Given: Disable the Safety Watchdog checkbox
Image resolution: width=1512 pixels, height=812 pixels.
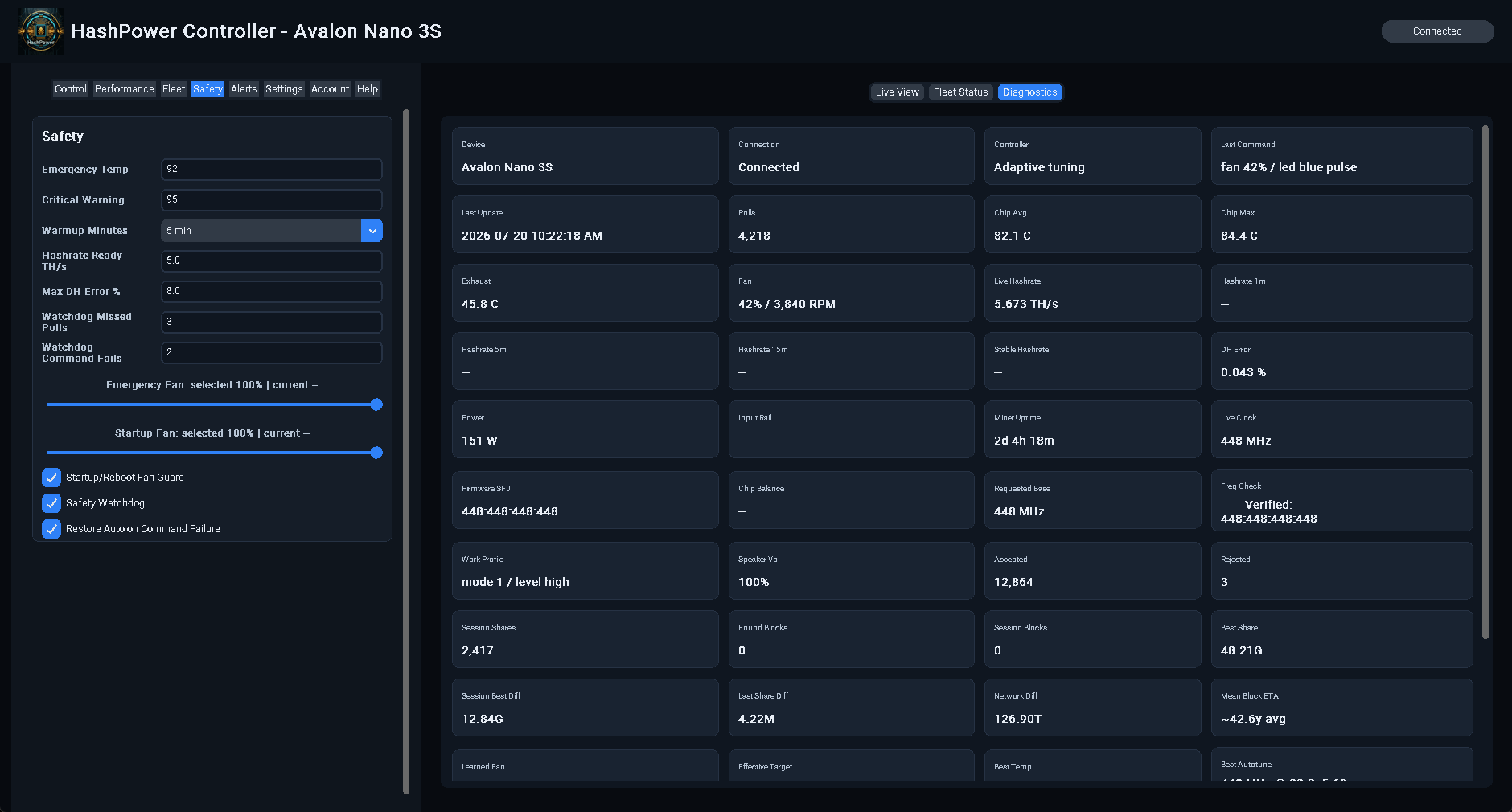Looking at the screenshot, I should point(51,503).
